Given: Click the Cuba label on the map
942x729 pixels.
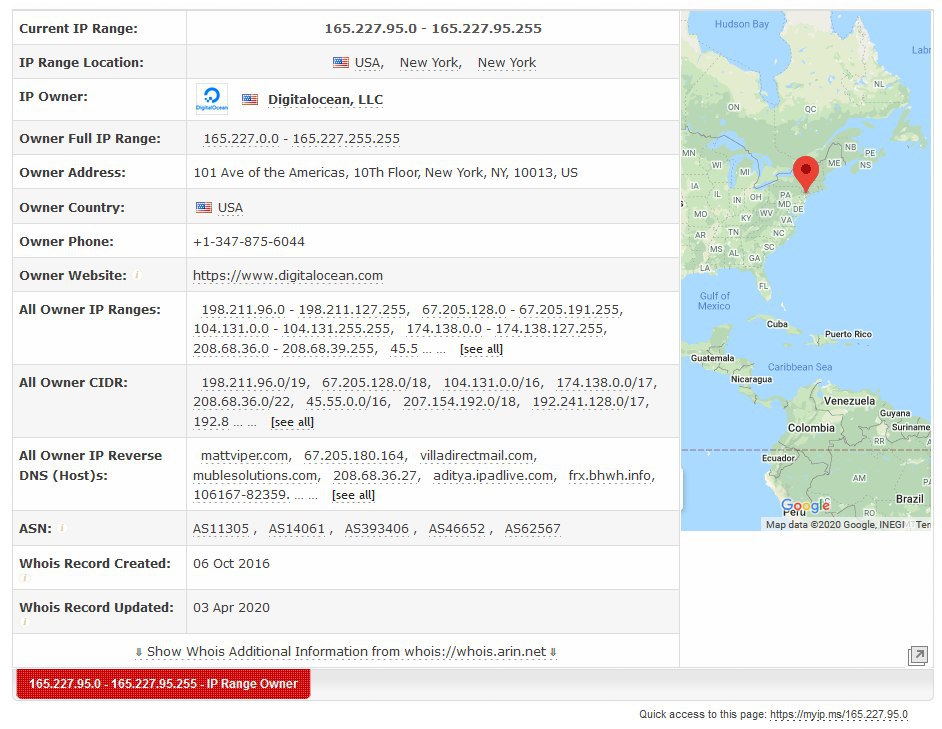Looking at the screenshot, I should point(777,324).
